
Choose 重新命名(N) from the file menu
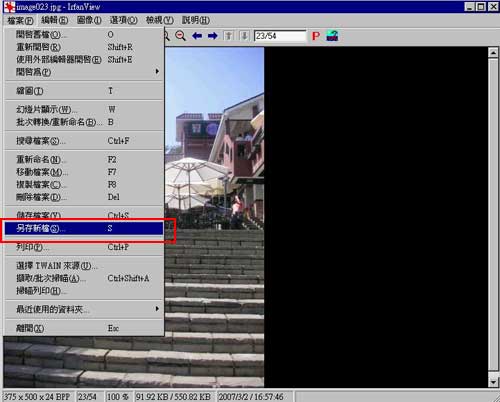click(83, 160)
